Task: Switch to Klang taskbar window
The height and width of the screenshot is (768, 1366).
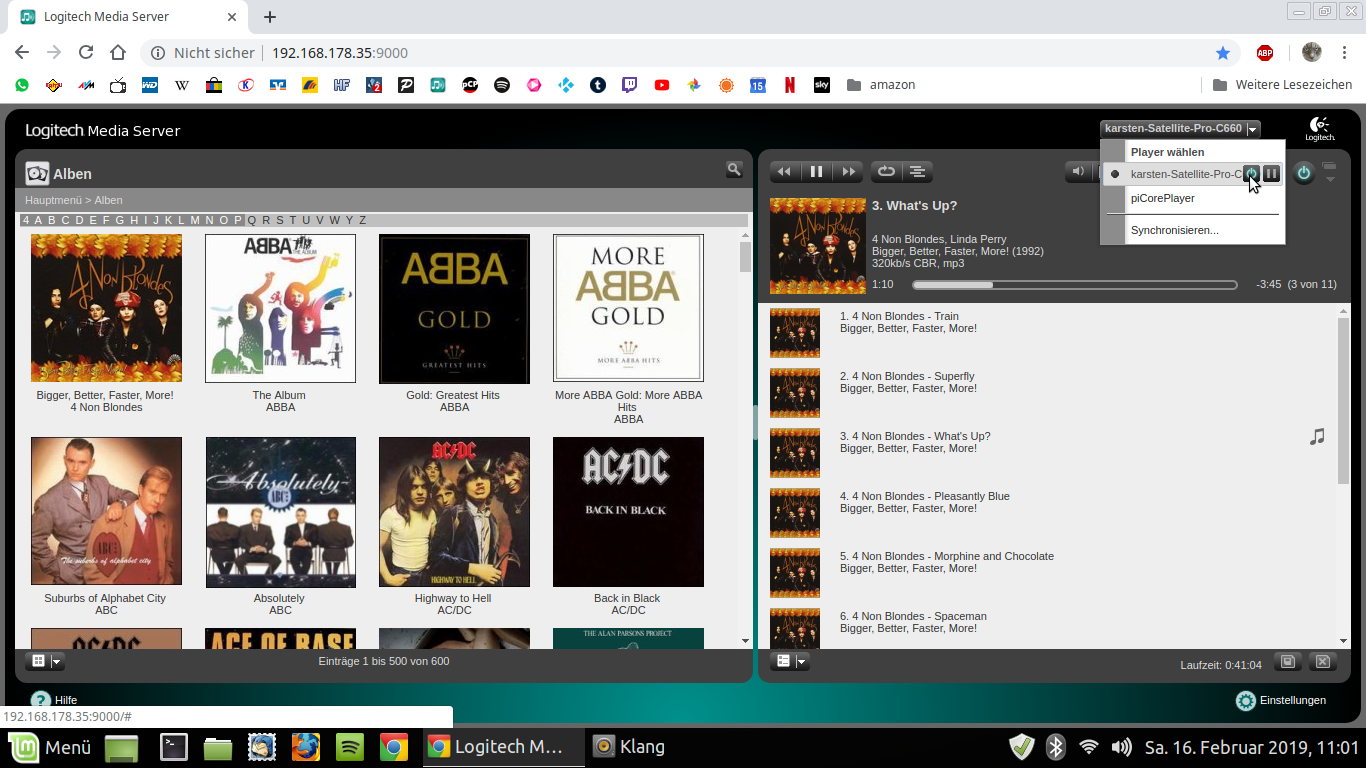Action: tap(630, 746)
